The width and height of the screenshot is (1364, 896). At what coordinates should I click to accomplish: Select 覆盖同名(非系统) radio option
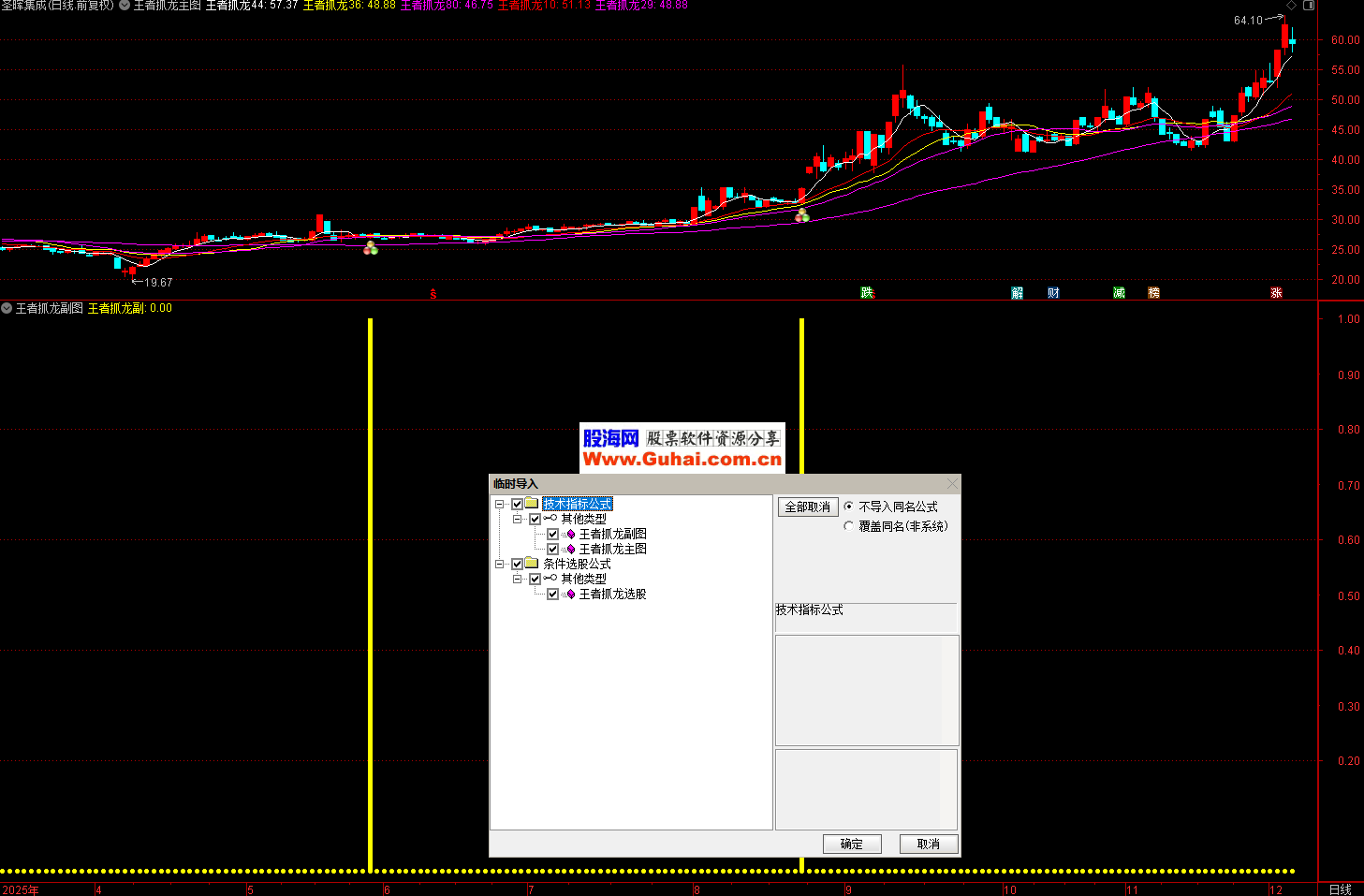[849, 526]
